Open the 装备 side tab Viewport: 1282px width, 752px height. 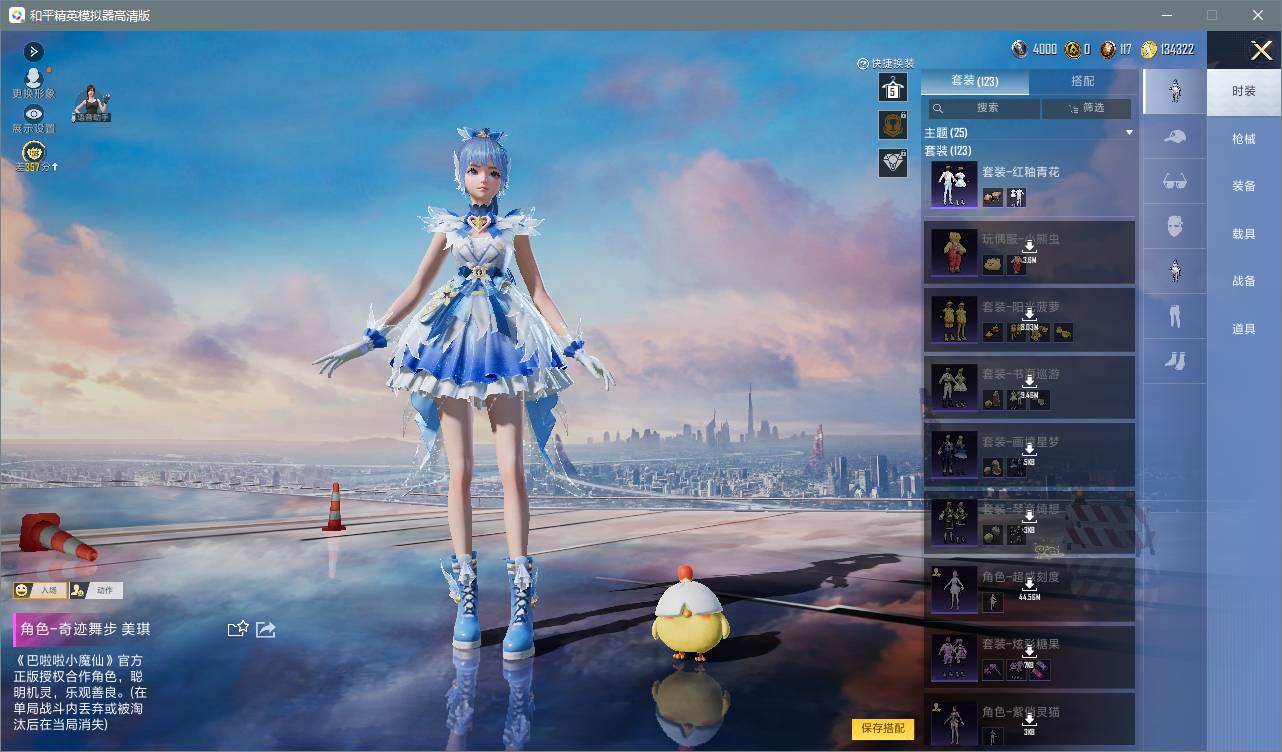[1244, 186]
